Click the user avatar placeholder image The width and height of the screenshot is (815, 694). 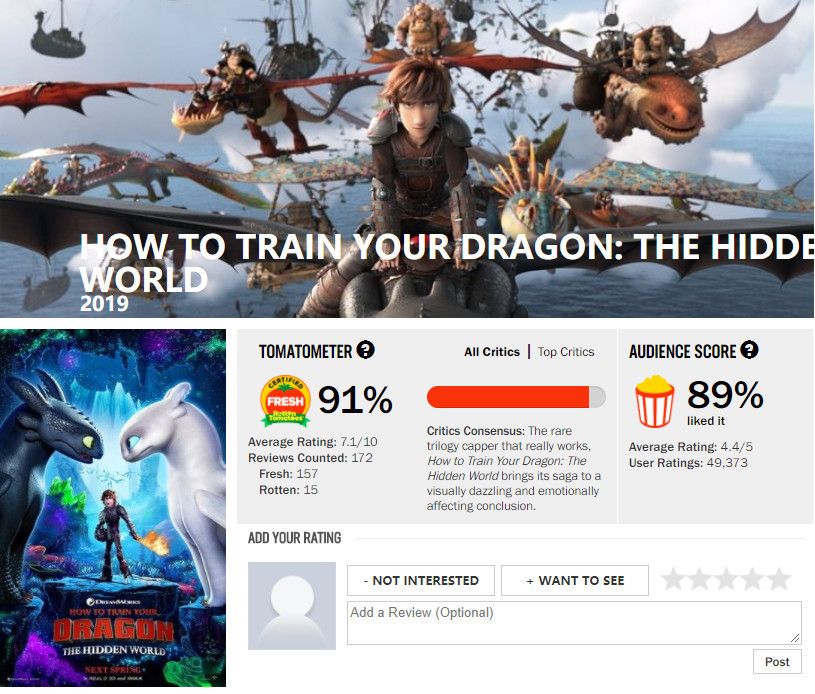coord(292,606)
